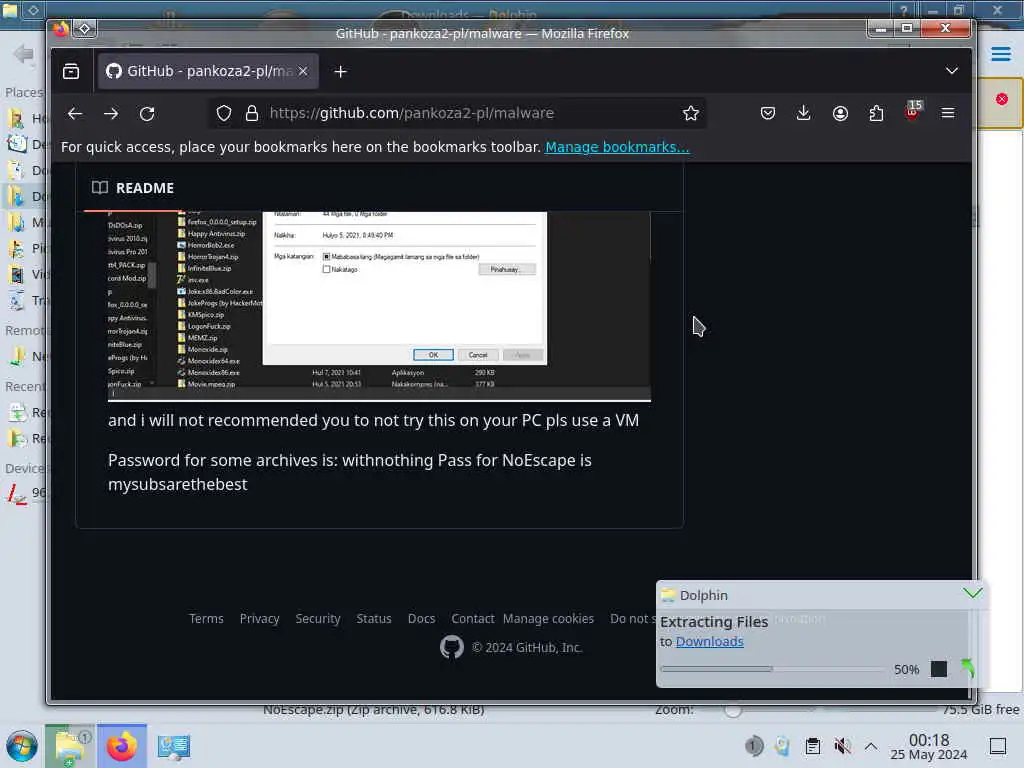Open the README malware screenshot image
Image resolution: width=1024 pixels, height=768 pixels.
click(x=379, y=306)
